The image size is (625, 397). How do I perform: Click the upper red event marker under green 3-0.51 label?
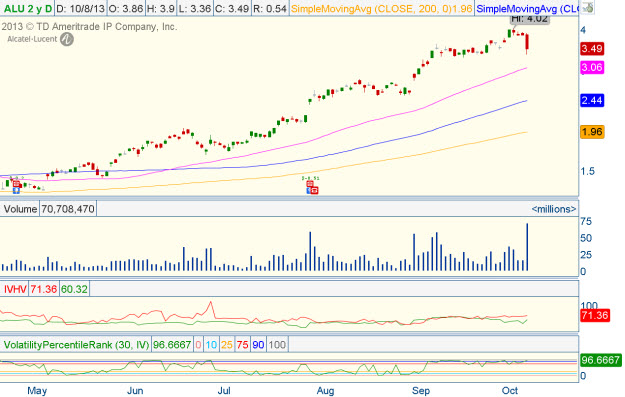pos(310,184)
